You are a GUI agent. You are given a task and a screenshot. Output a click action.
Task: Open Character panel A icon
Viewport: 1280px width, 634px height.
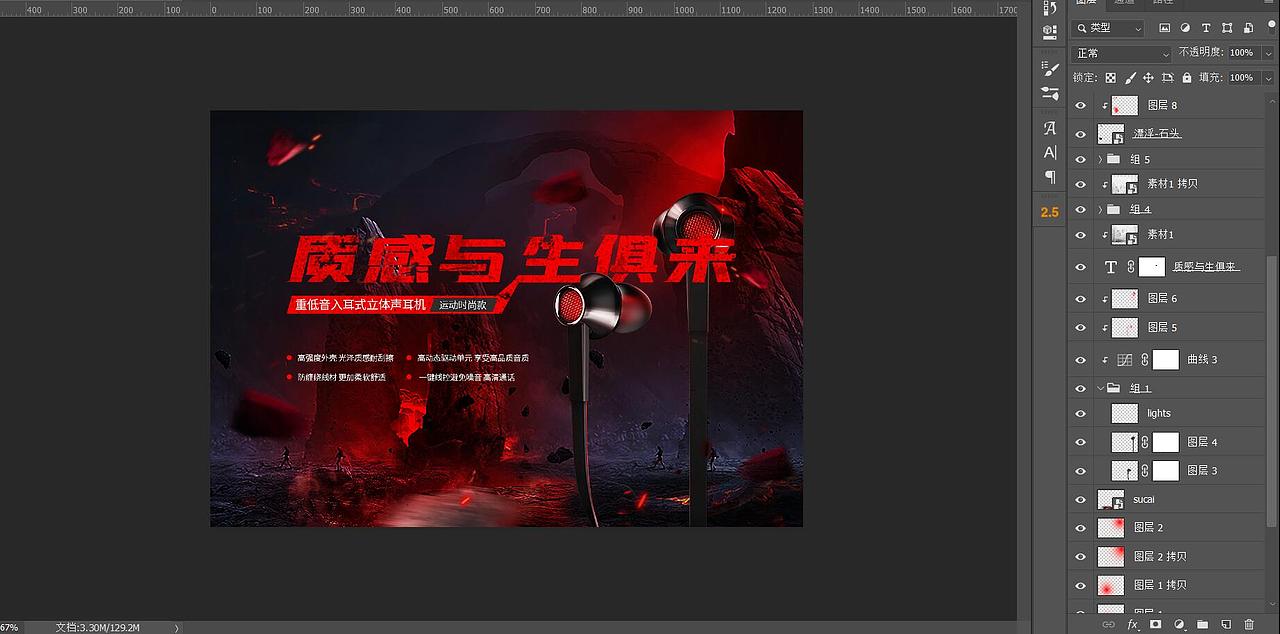(1049, 128)
